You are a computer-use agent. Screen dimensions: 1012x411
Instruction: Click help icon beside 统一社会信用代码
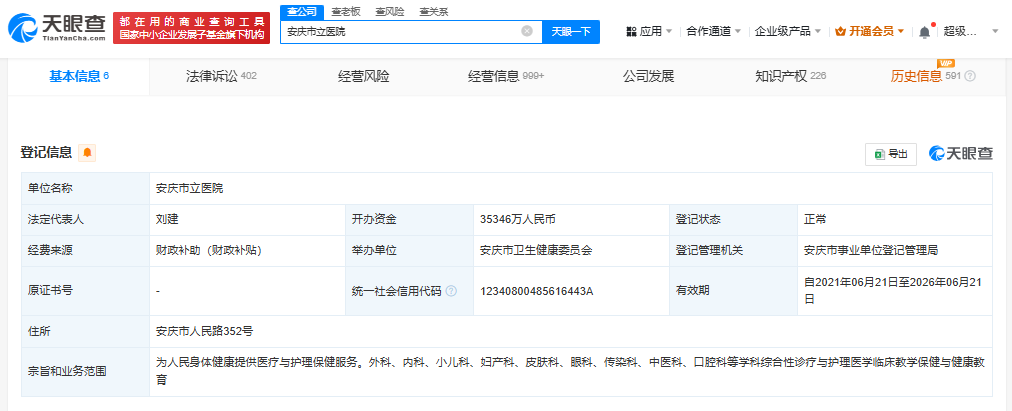click(x=451, y=291)
